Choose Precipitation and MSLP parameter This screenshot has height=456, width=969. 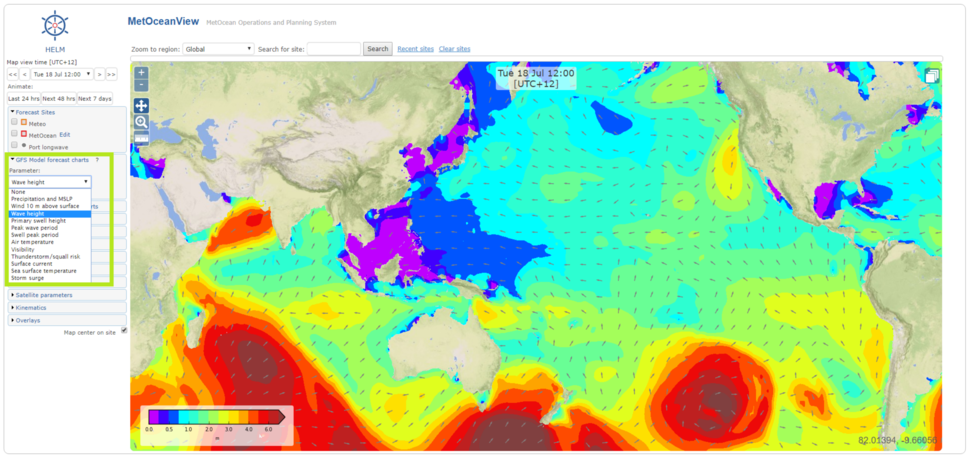[50, 199]
